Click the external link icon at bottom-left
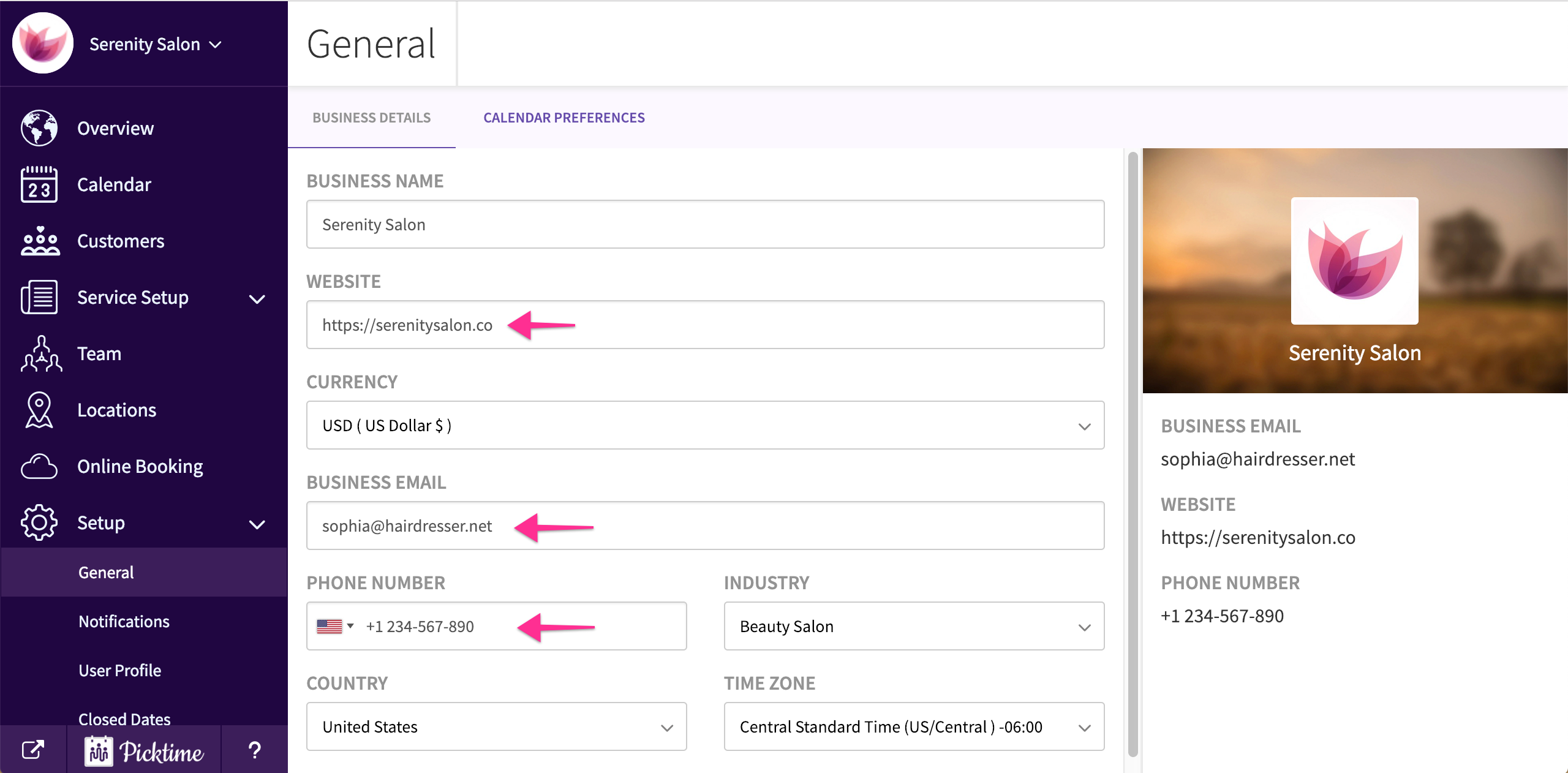 point(33,750)
